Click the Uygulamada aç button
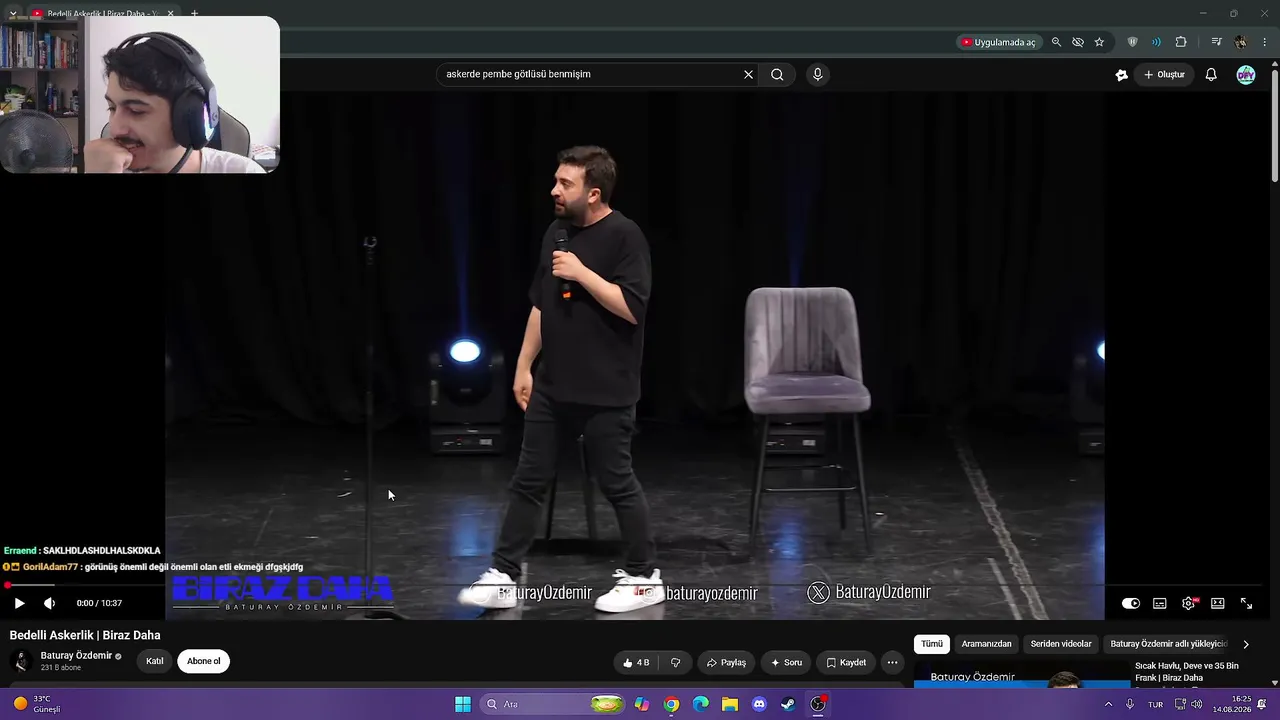The width and height of the screenshot is (1280, 720). pos(998,42)
